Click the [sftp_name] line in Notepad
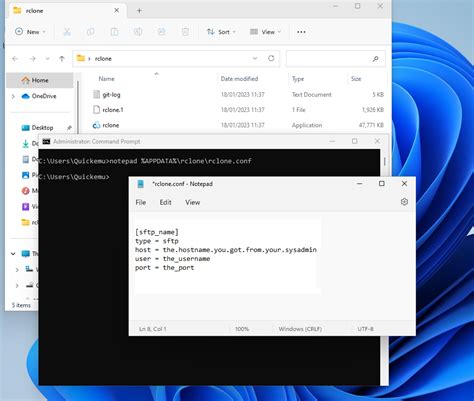Image resolution: width=474 pixels, height=401 pixels. pos(157,232)
